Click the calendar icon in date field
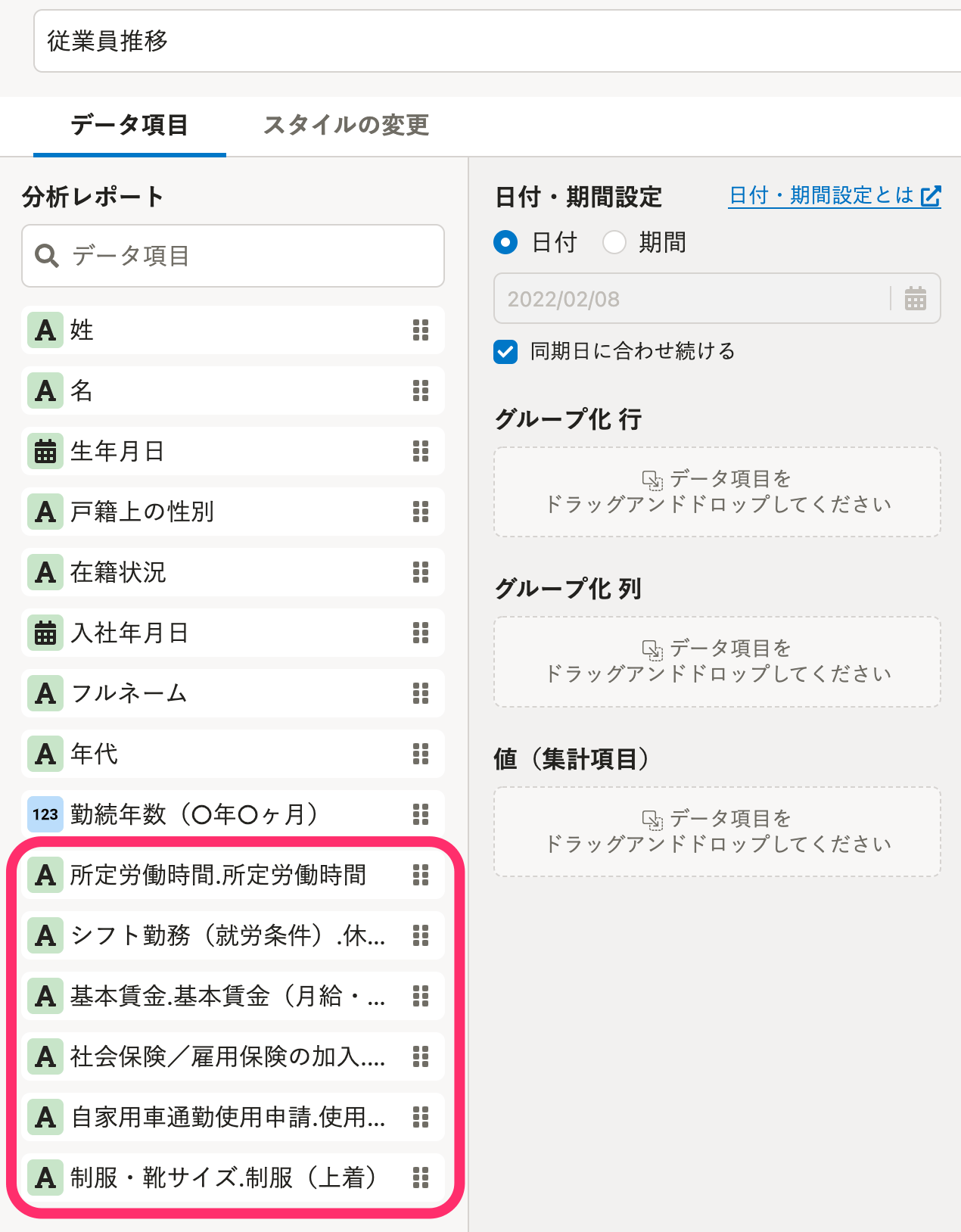Image resolution: width=961 pixels, height=1232 pixels. [916, 299]
